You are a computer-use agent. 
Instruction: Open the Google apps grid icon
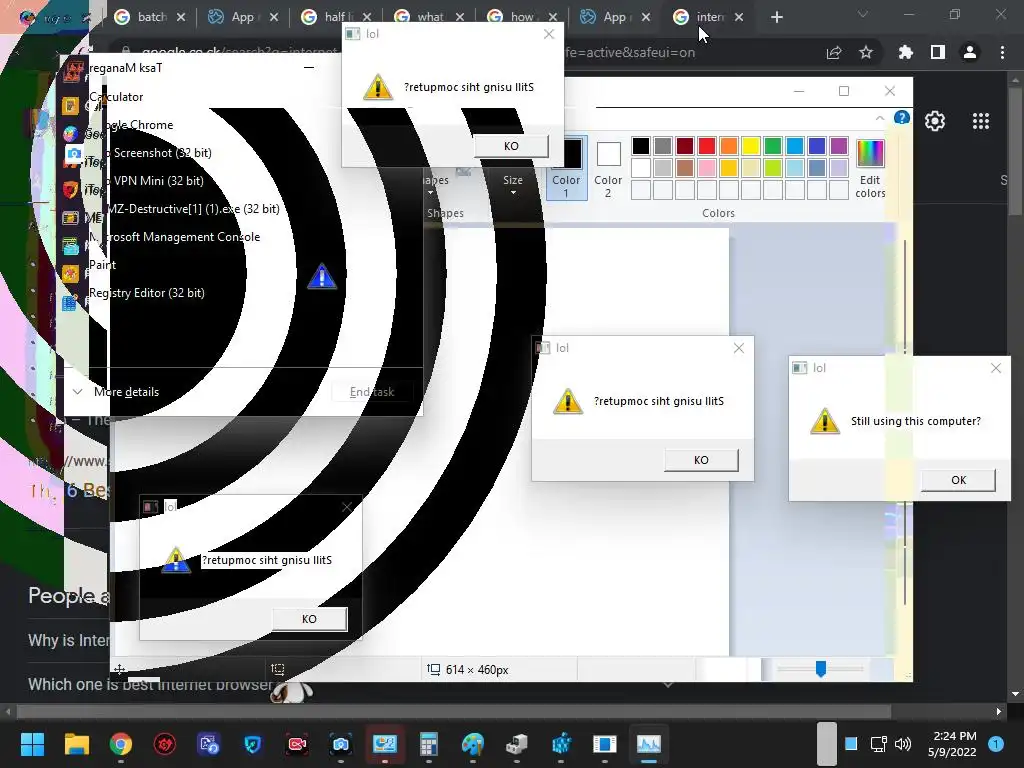(981, 121)
